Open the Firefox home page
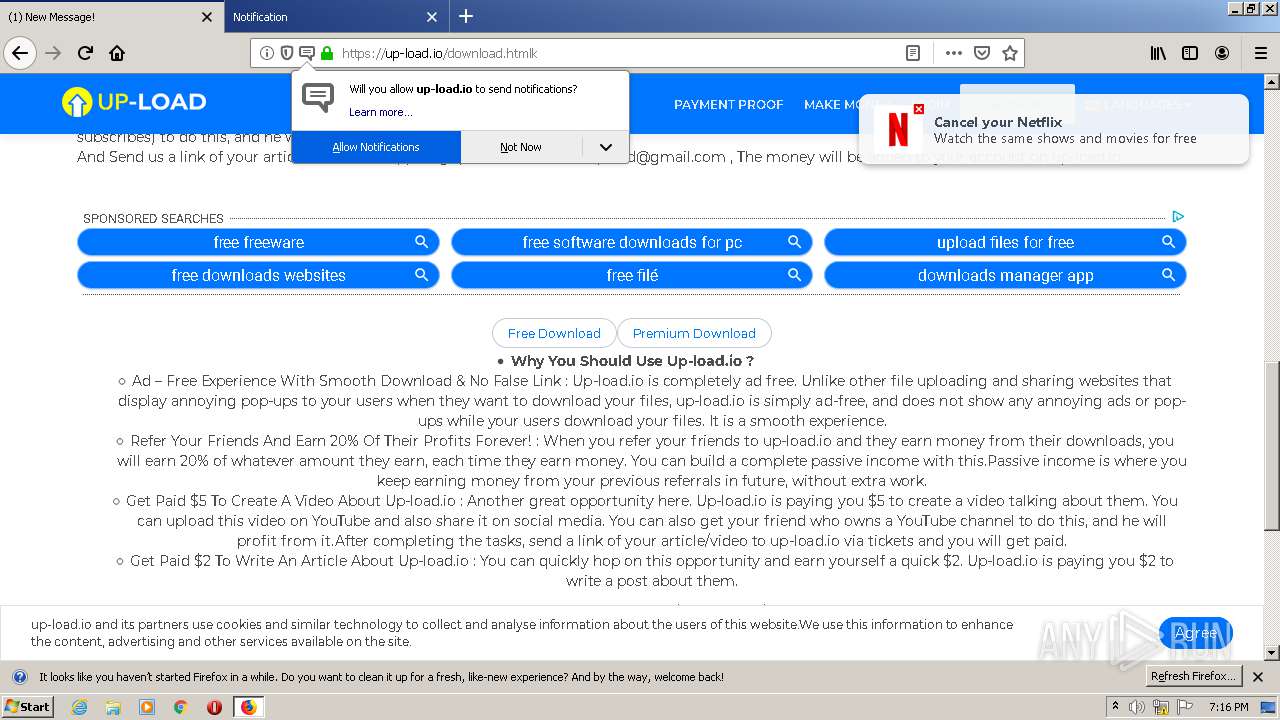Screen dimensions: 1280x720 (x=117, y=53)
